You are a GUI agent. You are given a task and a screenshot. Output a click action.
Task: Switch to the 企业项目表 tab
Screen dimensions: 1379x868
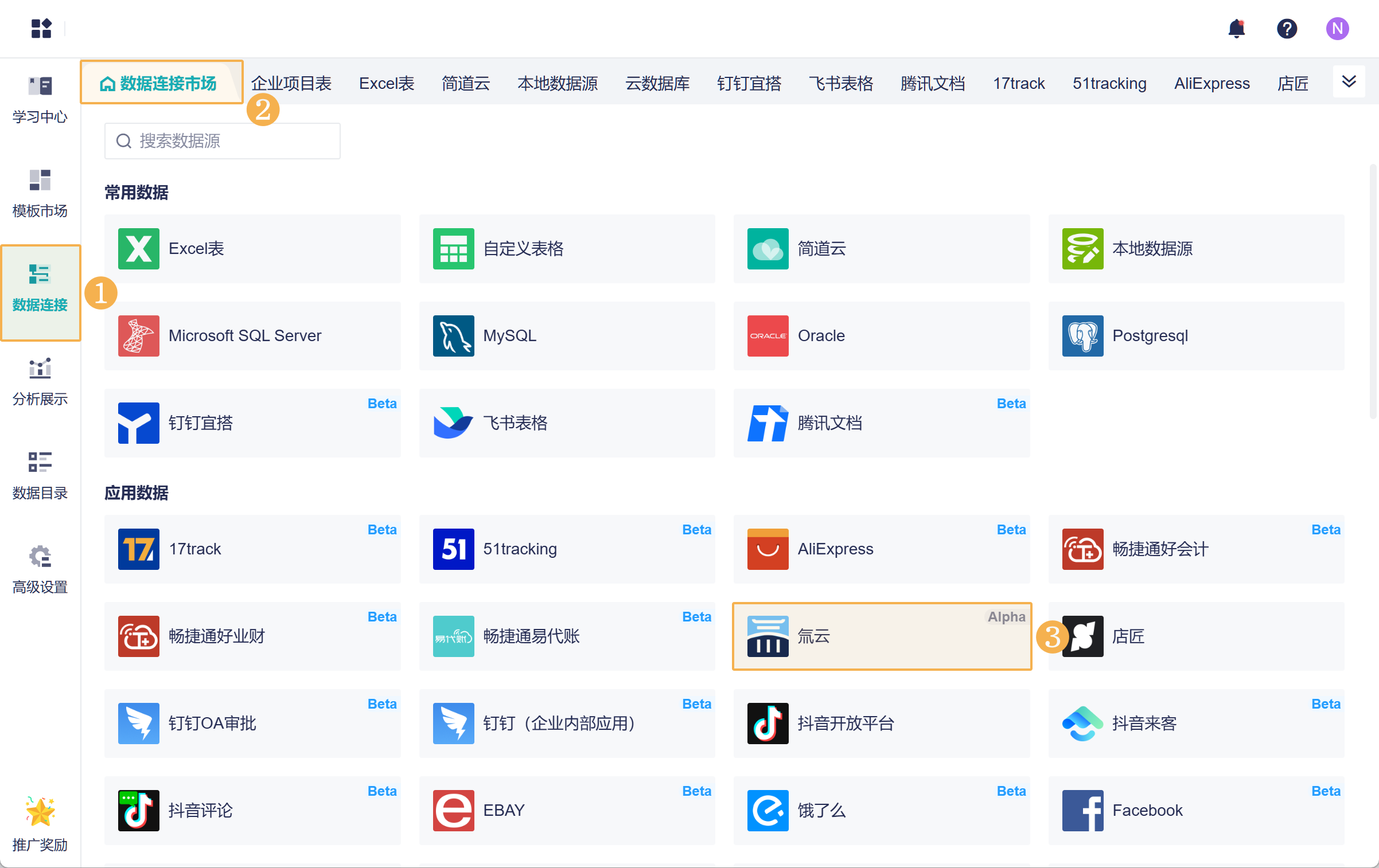pos(291,84)
